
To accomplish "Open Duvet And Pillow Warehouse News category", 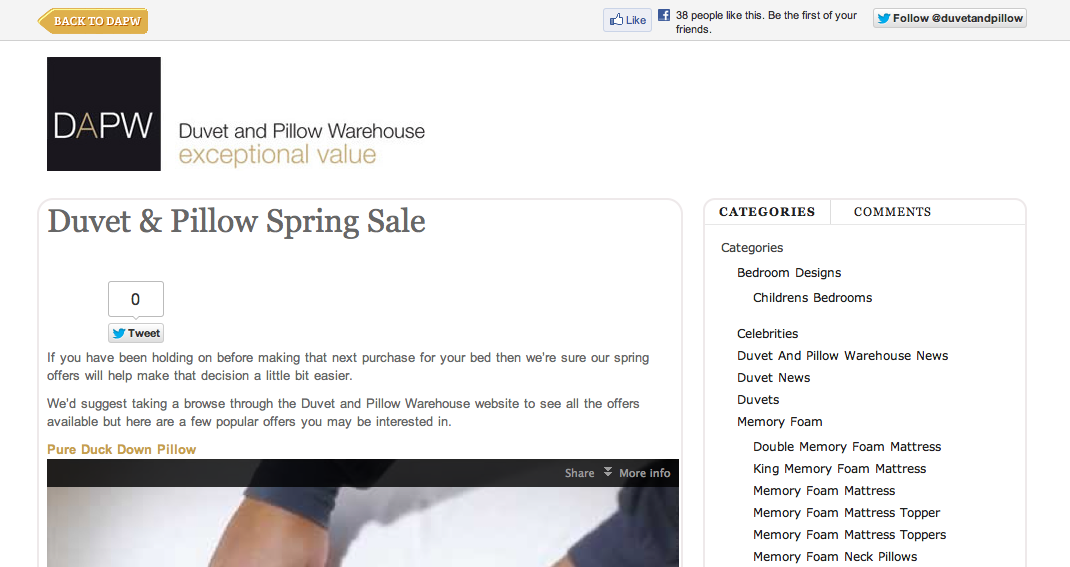I will click(842, 355).
